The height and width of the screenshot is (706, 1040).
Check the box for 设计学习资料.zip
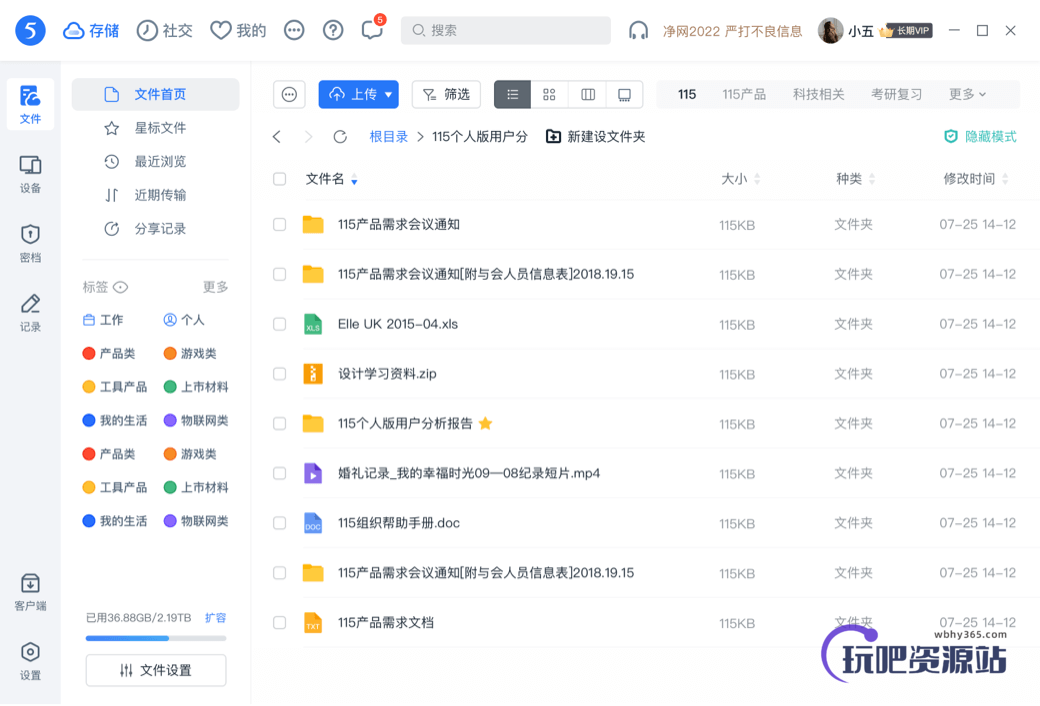point(280,374)
